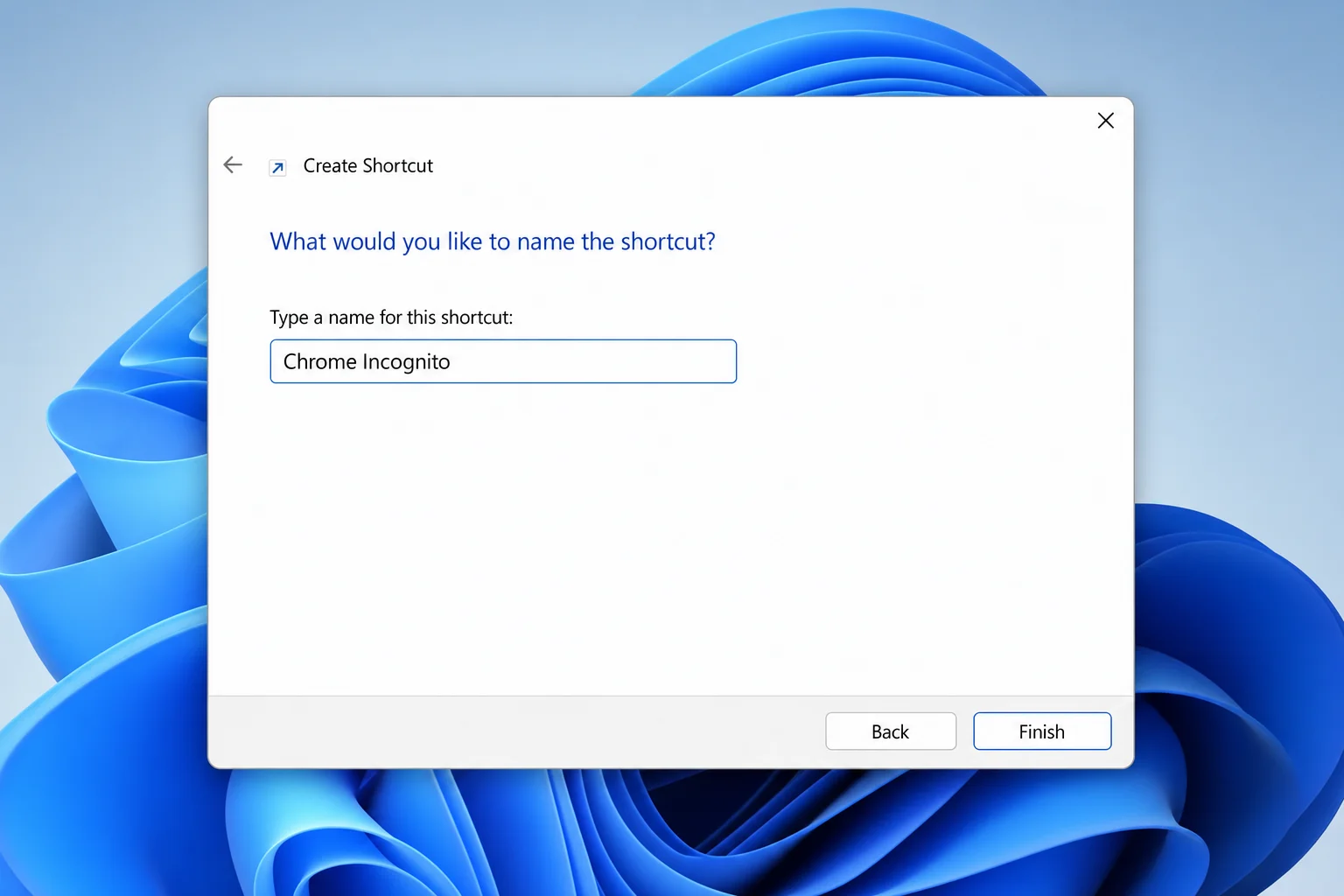This screenshot has height=896, width=1344.
Task: Click the label 'Type a name for this shortcut:'
Action: 391,318
